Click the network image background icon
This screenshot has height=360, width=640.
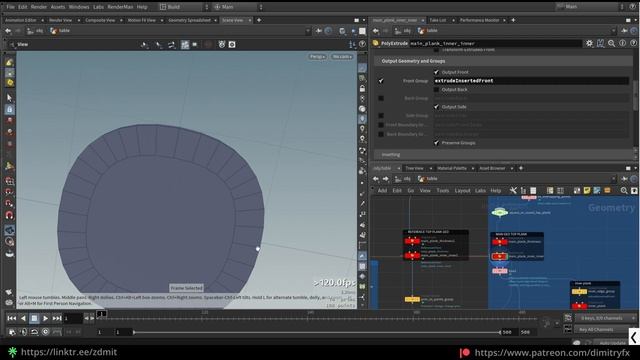coord(597,191)
